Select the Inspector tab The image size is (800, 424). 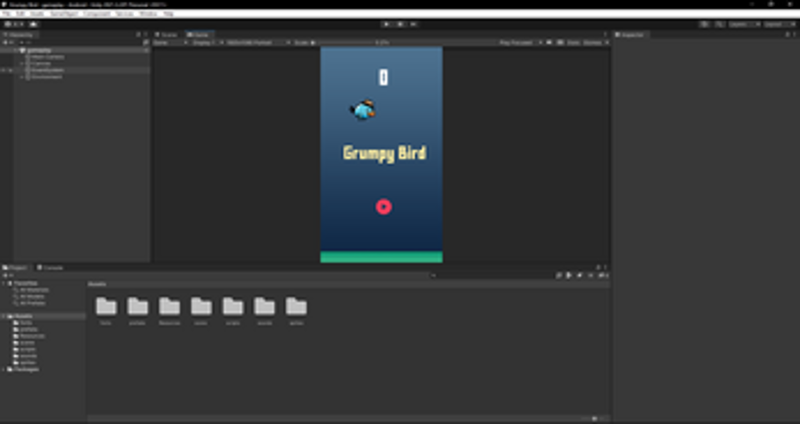tap(630, 35)
